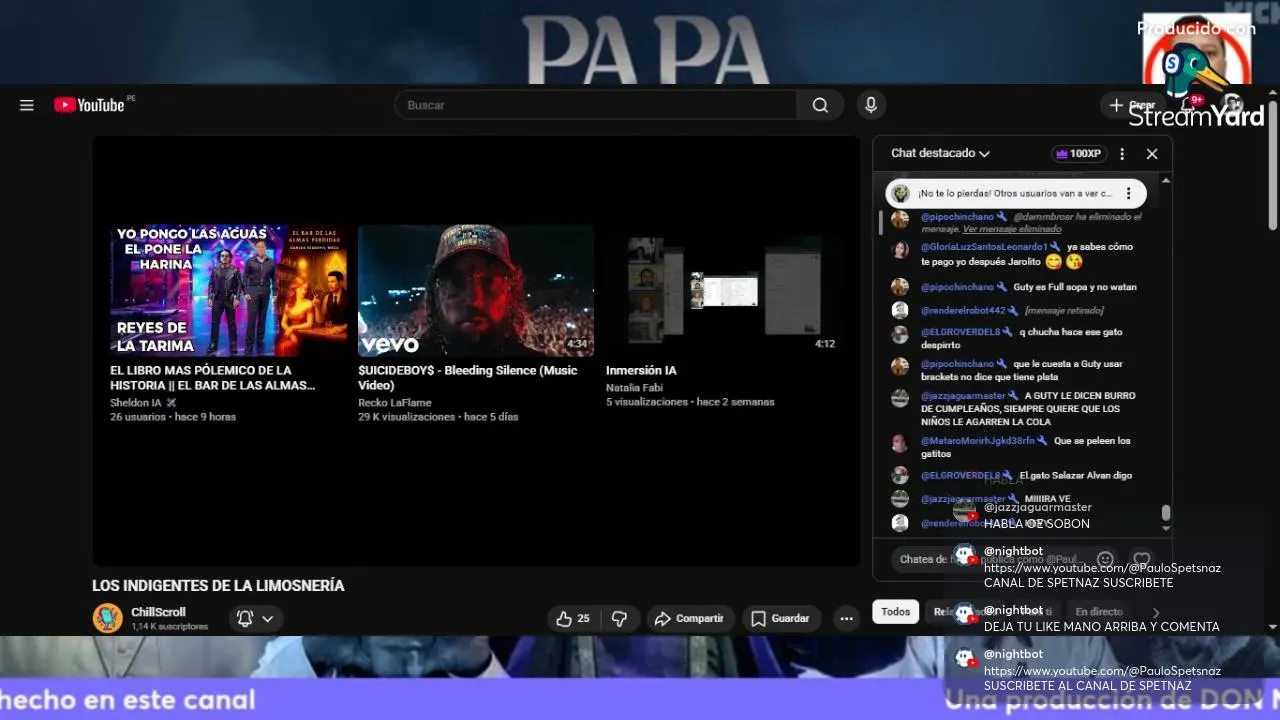1280x720 pixels.
Task: Open the YouTube hamburger guide menu
Action: click(27, 105)
